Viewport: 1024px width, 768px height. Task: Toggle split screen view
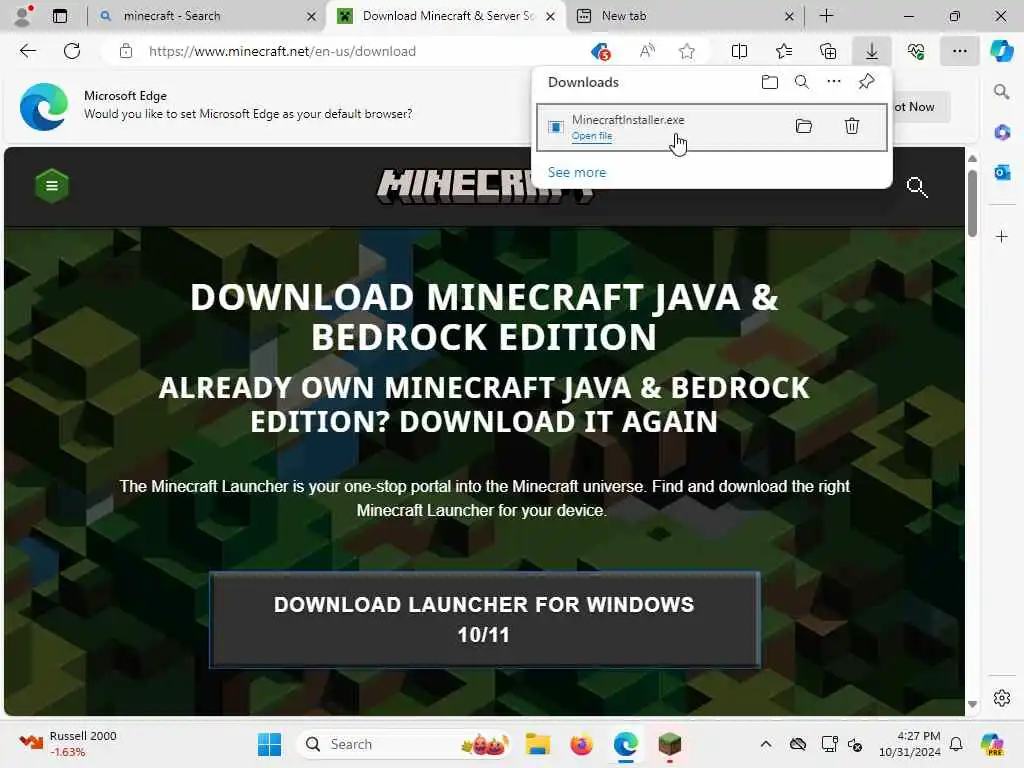coord(739,51)
